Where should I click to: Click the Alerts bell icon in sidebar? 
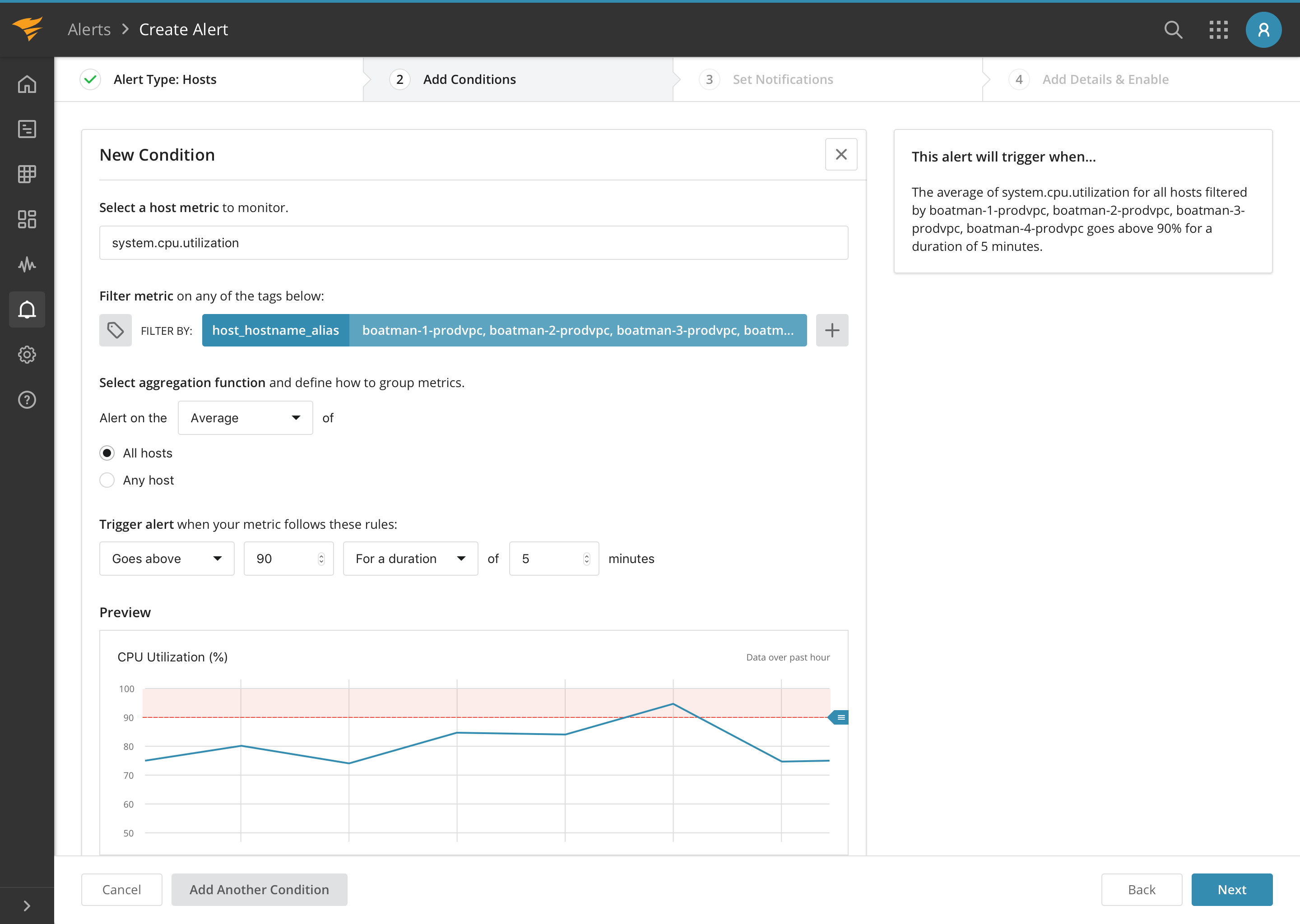point(27,310)
